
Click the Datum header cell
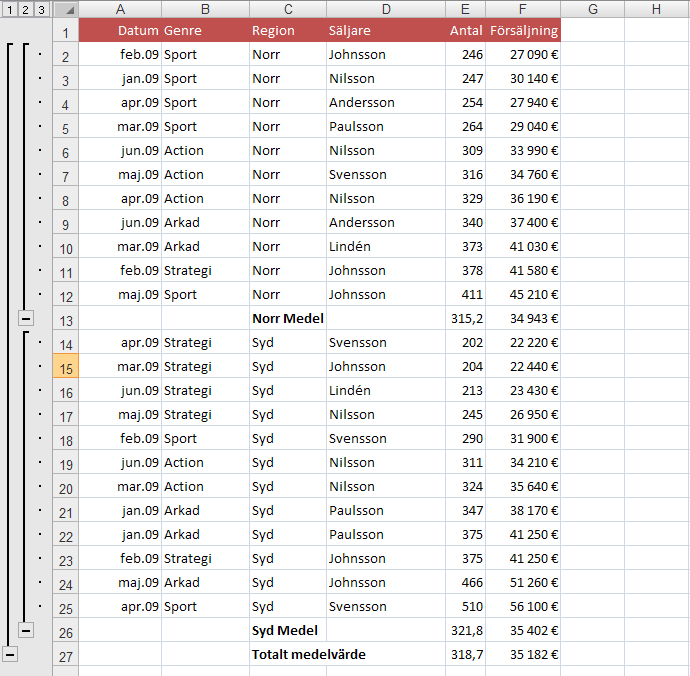[120, 30]
